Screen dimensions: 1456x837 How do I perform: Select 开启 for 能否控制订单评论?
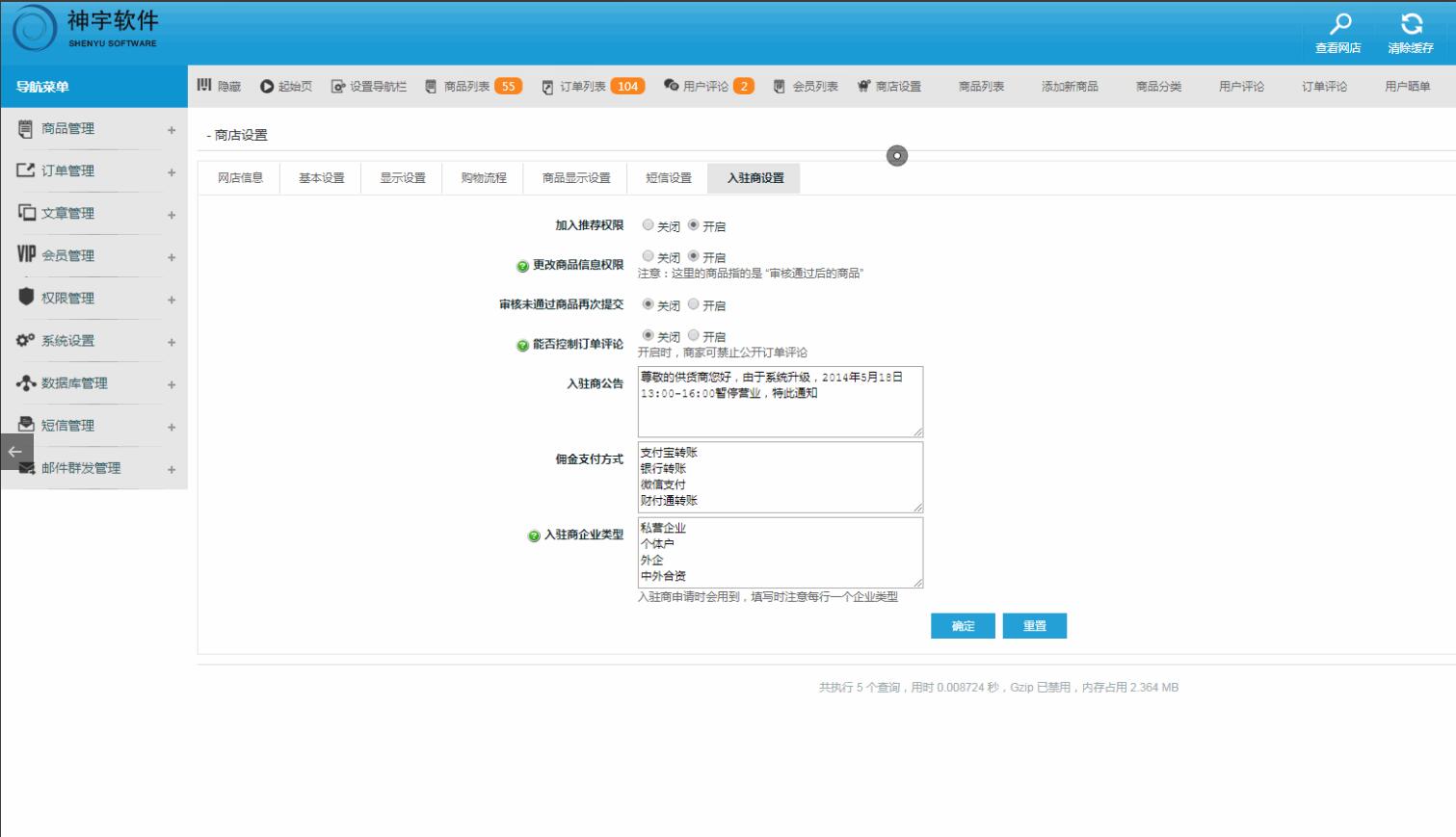(x=694, y=335)
